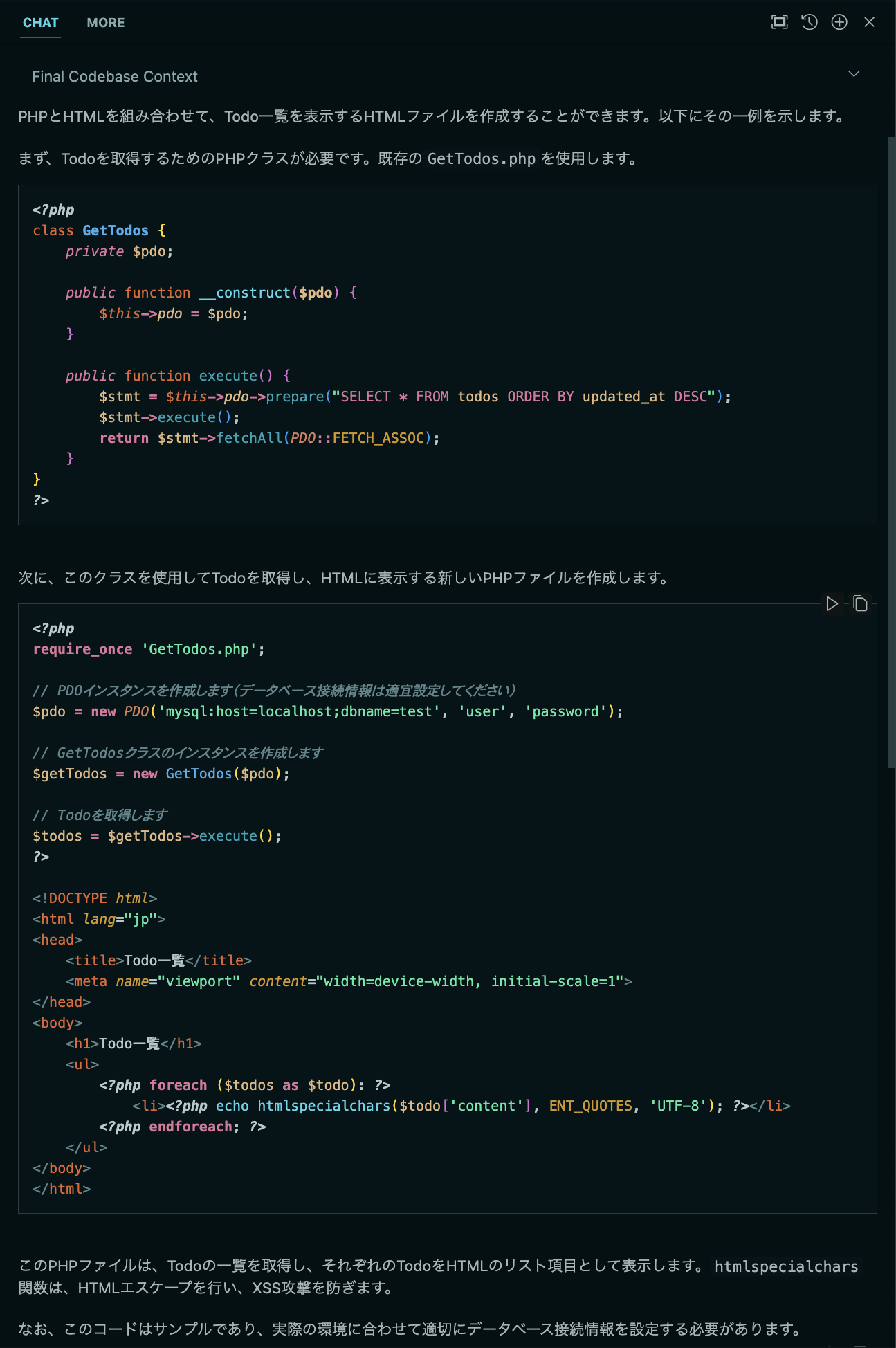Image resolution: width=896 pixels, height=1348 pixels.
Task: Close the chat panel with X
Action: [870, 22]
